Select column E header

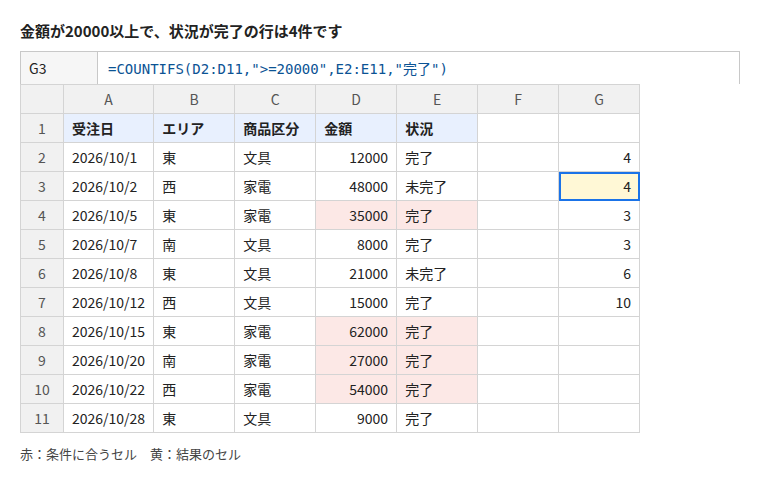[437, 99]
